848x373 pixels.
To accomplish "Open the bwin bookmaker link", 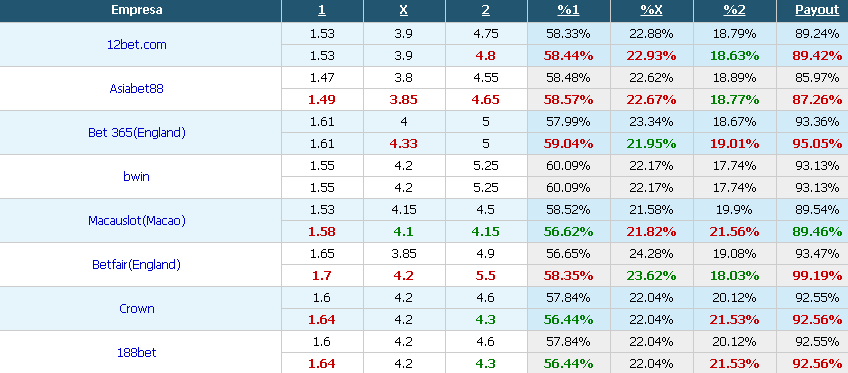I will click(x=136, y=176).
